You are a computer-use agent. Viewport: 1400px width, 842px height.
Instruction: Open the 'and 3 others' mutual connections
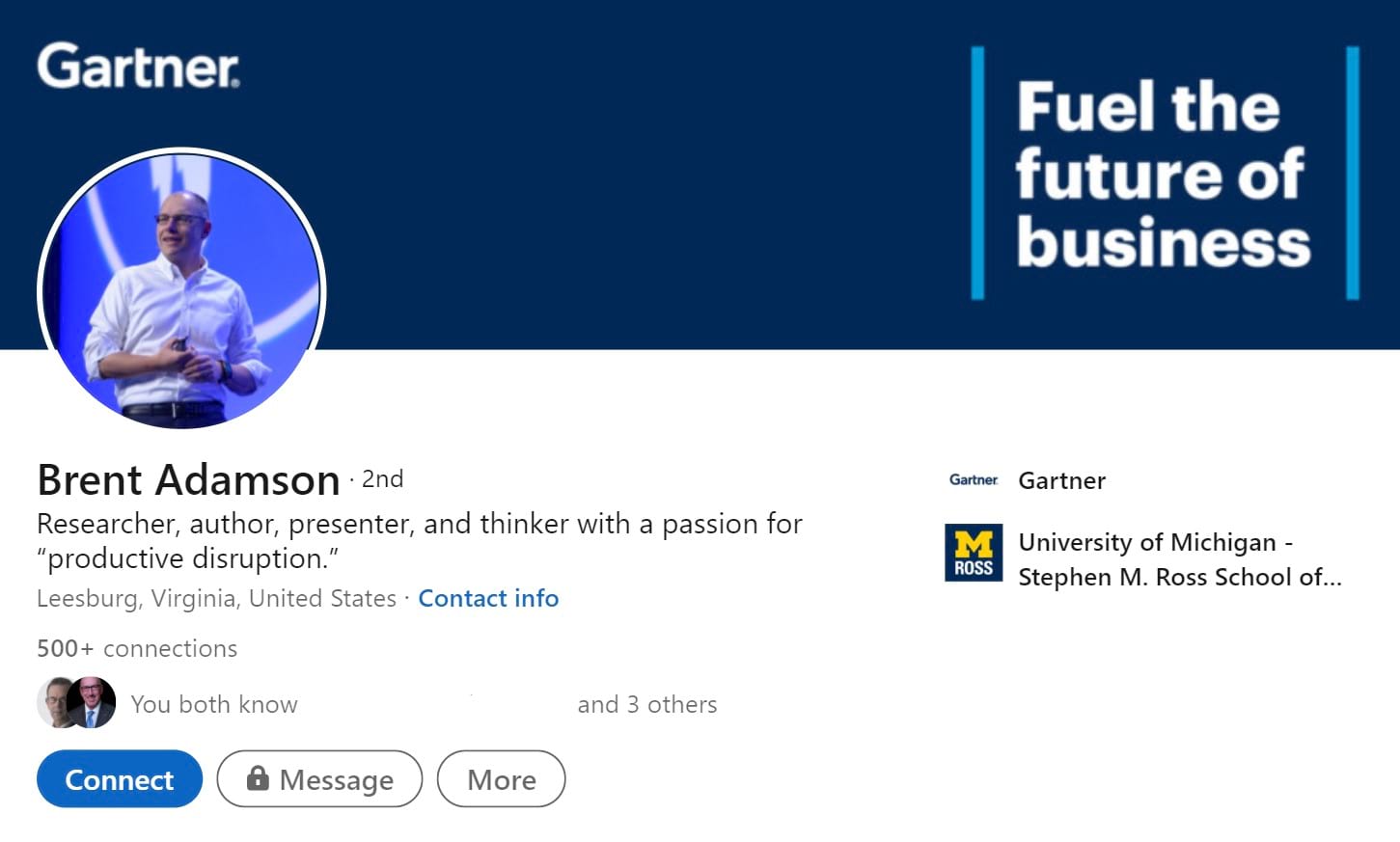647,704
